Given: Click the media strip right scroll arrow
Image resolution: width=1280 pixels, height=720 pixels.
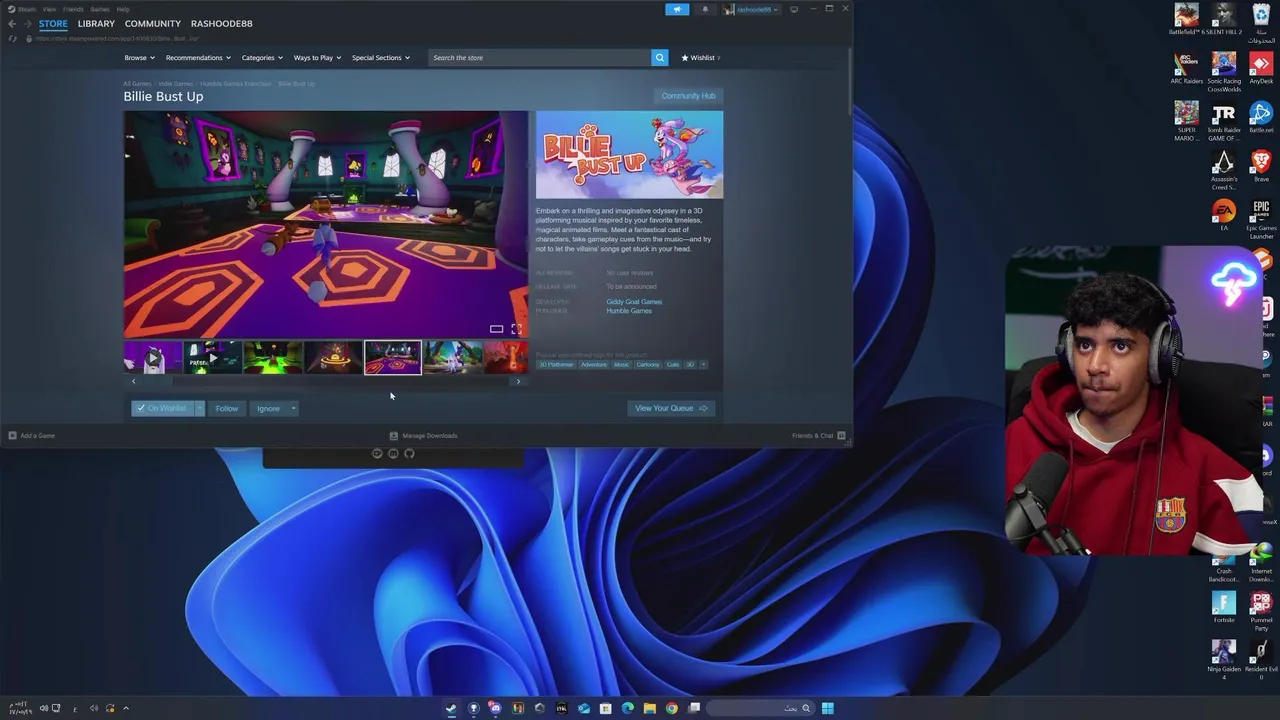Looking at the screenshot, I should pos(518,381).
